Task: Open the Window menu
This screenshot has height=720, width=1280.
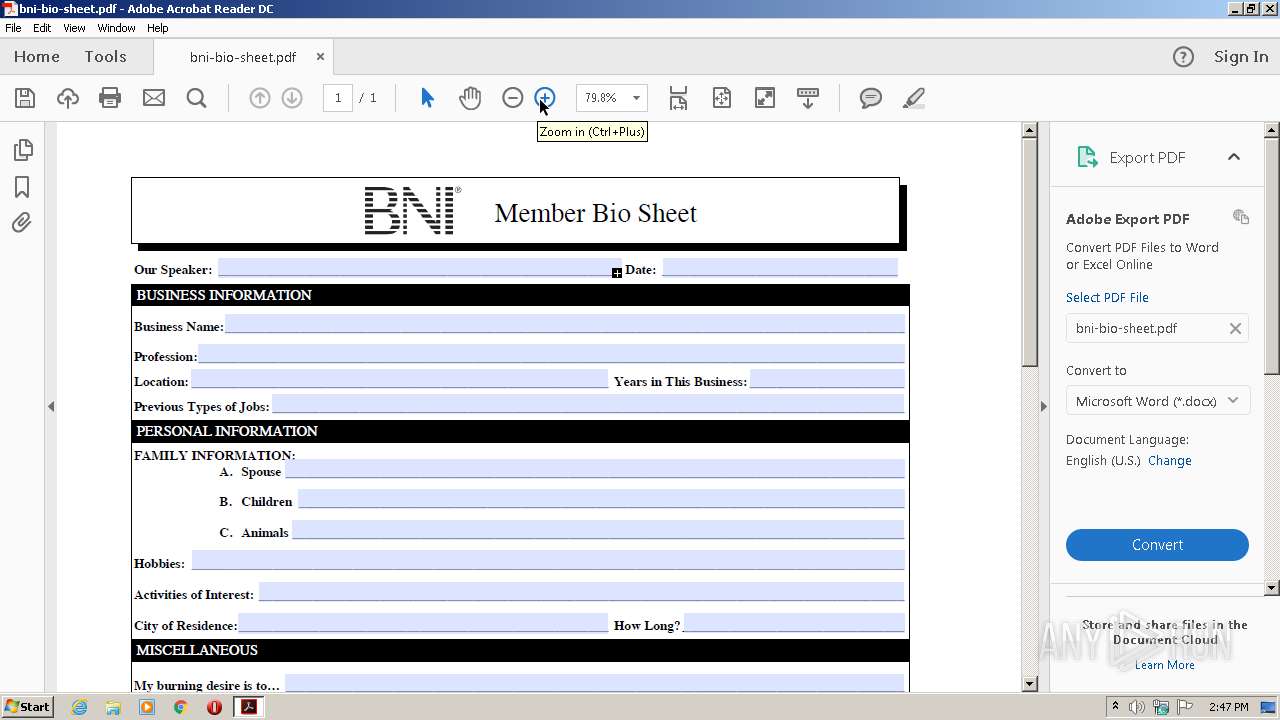Action: pos(117,28)
